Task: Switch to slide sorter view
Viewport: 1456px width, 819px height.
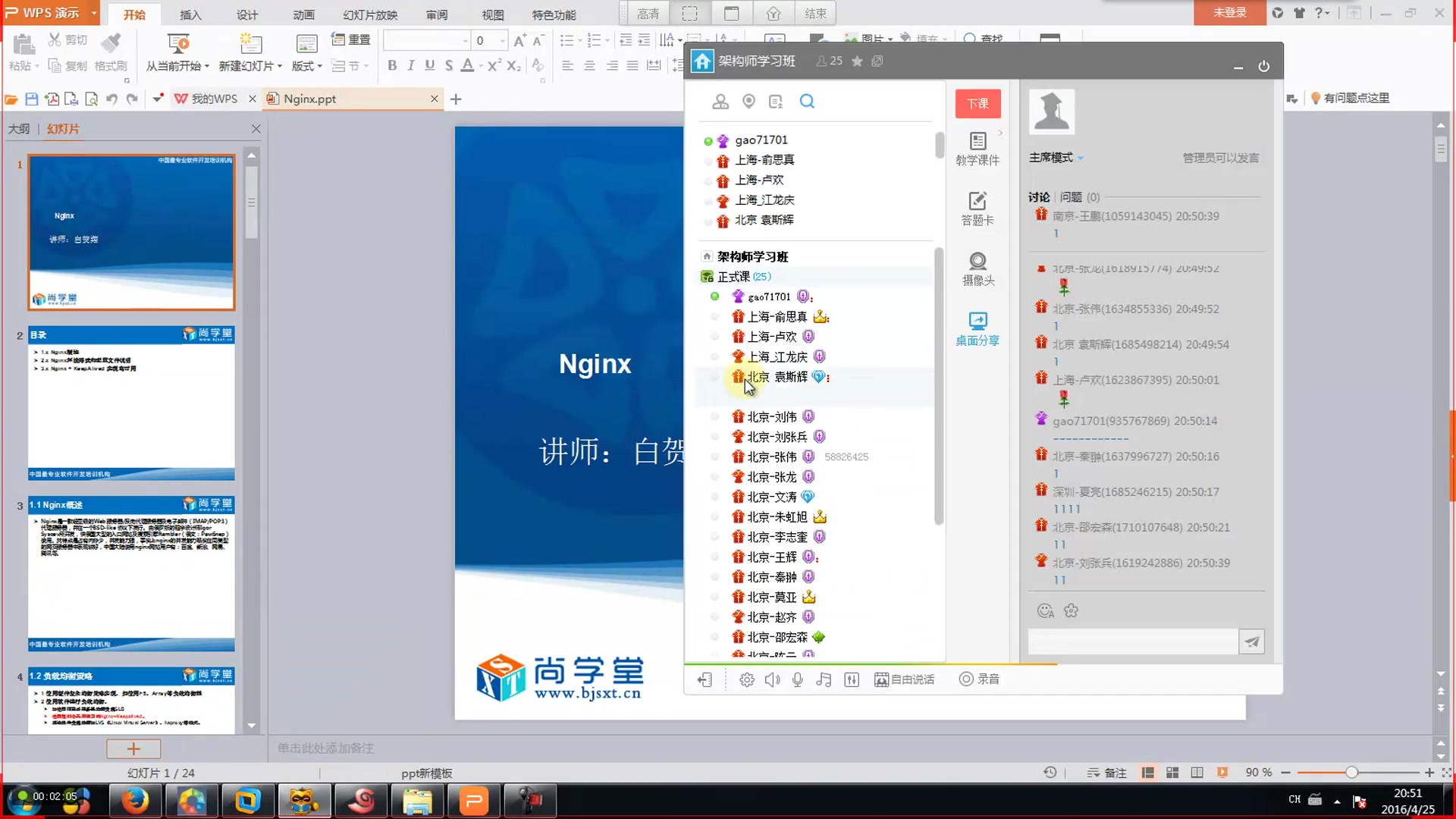Action: (1172, 773)
